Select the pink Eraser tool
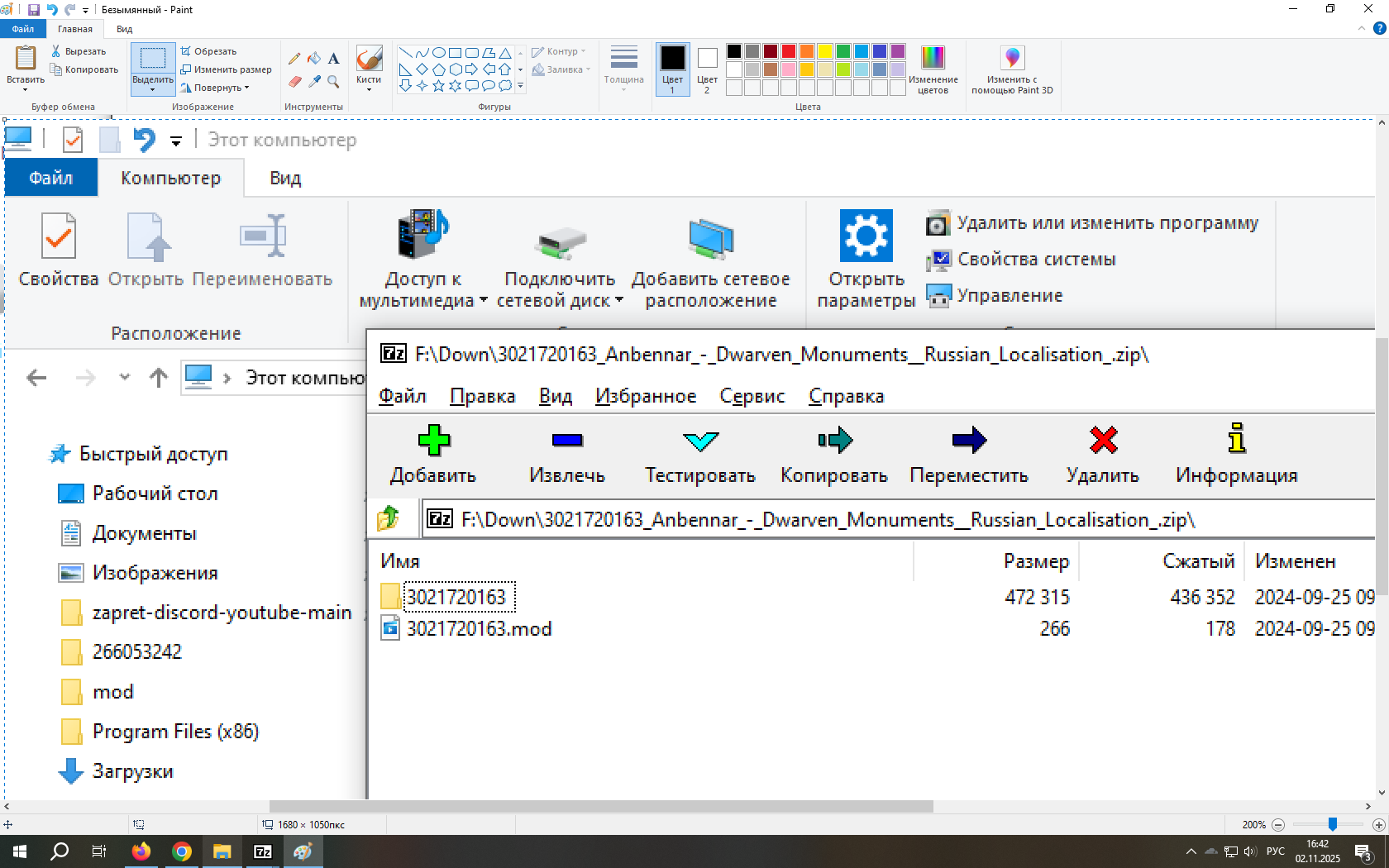The height and width of the screenshot is (868, 1389). point(294,81)
